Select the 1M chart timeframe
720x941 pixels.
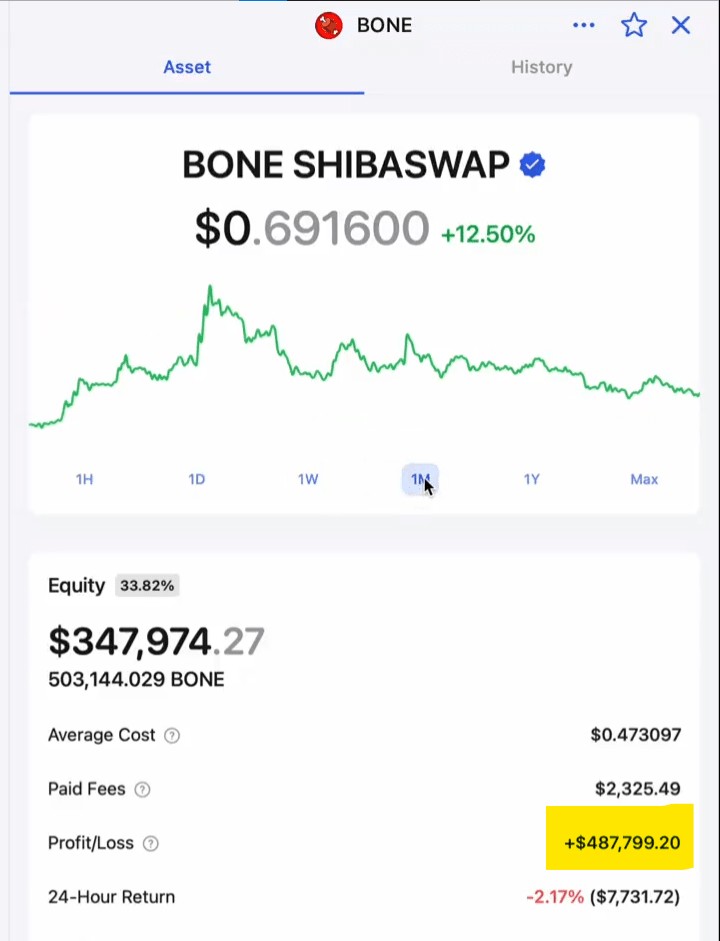click(420, 480)
